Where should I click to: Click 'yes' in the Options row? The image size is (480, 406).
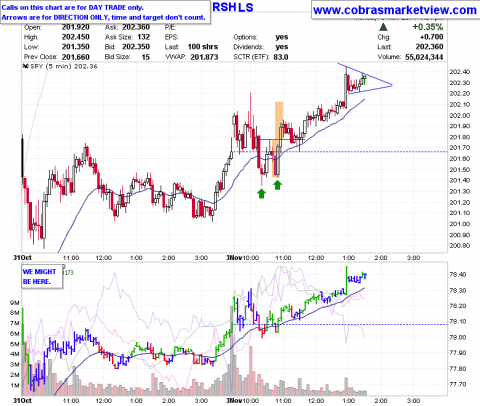pos(282,37)
